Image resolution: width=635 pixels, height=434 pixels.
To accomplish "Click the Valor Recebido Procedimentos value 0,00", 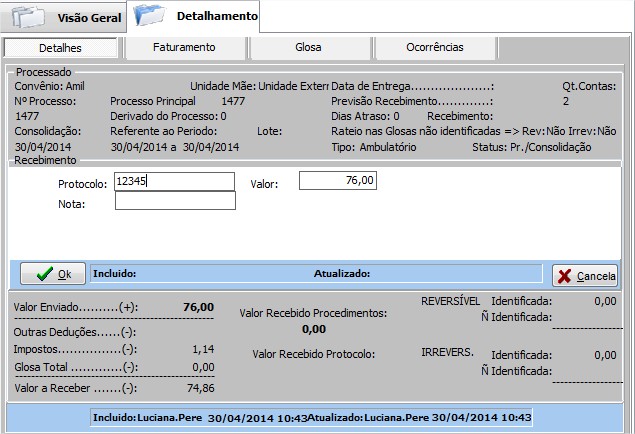I will [x=313, y=328].
